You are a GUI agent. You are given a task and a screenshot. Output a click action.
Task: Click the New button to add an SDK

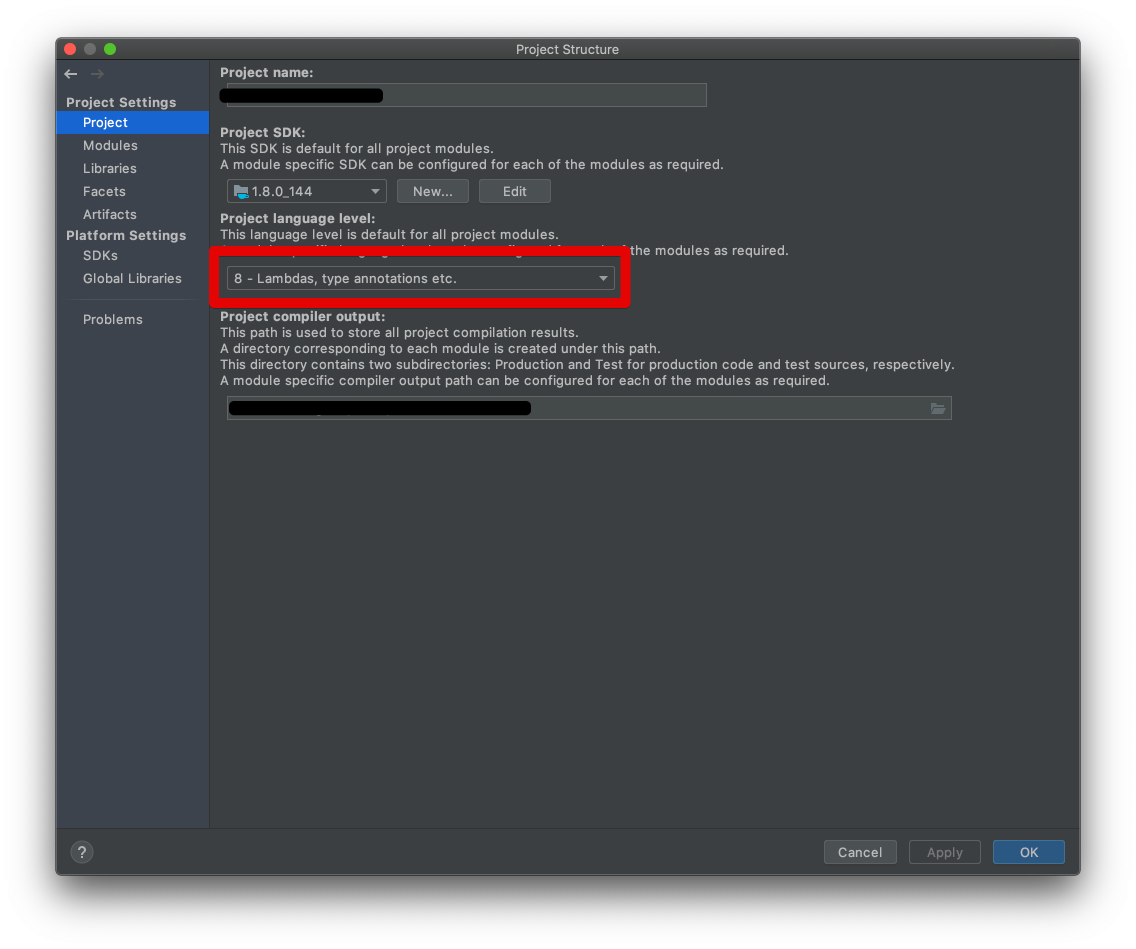[x=432, y=190]
